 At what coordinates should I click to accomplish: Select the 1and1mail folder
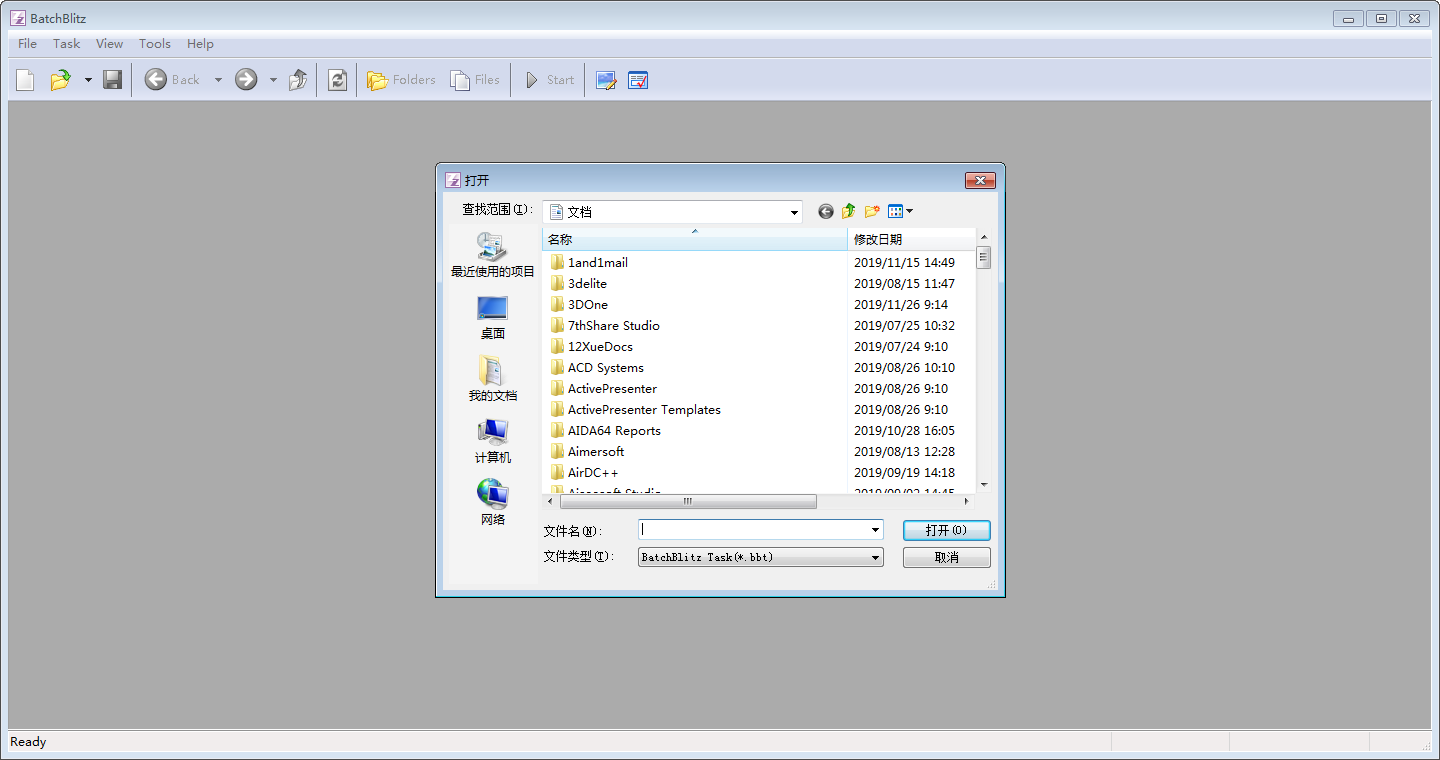pyautogui.click(x=597, y=263)
